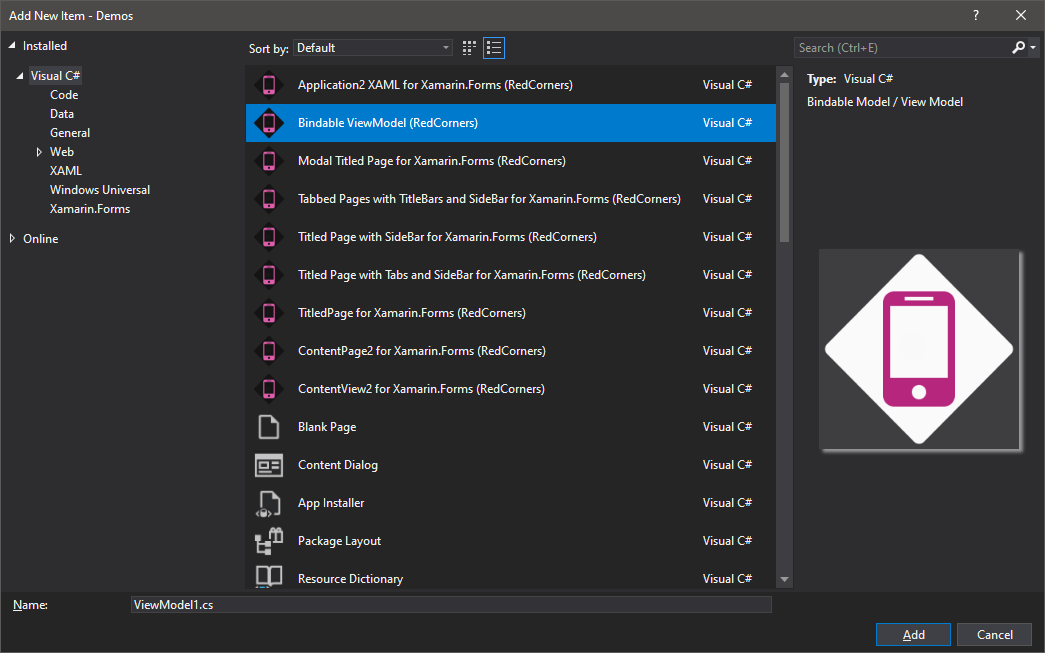Expand the Online section
1045x653 pixels.
12,239
